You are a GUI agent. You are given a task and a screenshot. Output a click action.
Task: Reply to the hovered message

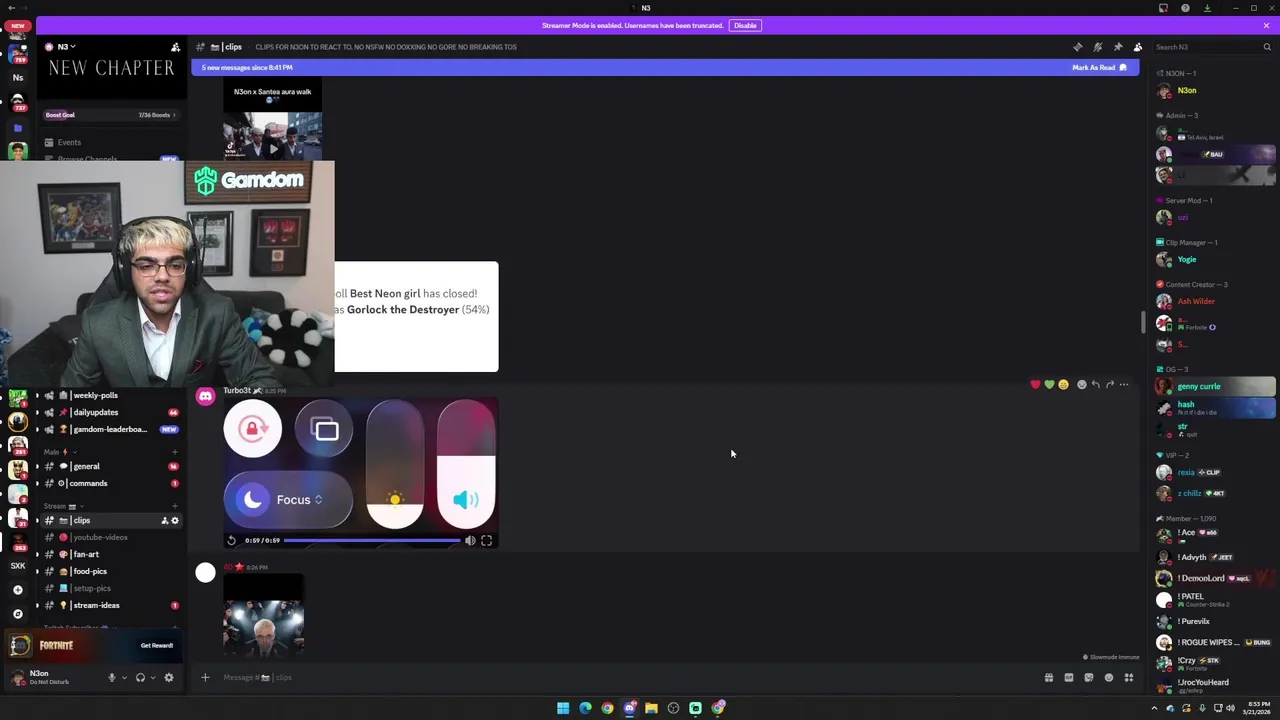tap(1095, 384)
